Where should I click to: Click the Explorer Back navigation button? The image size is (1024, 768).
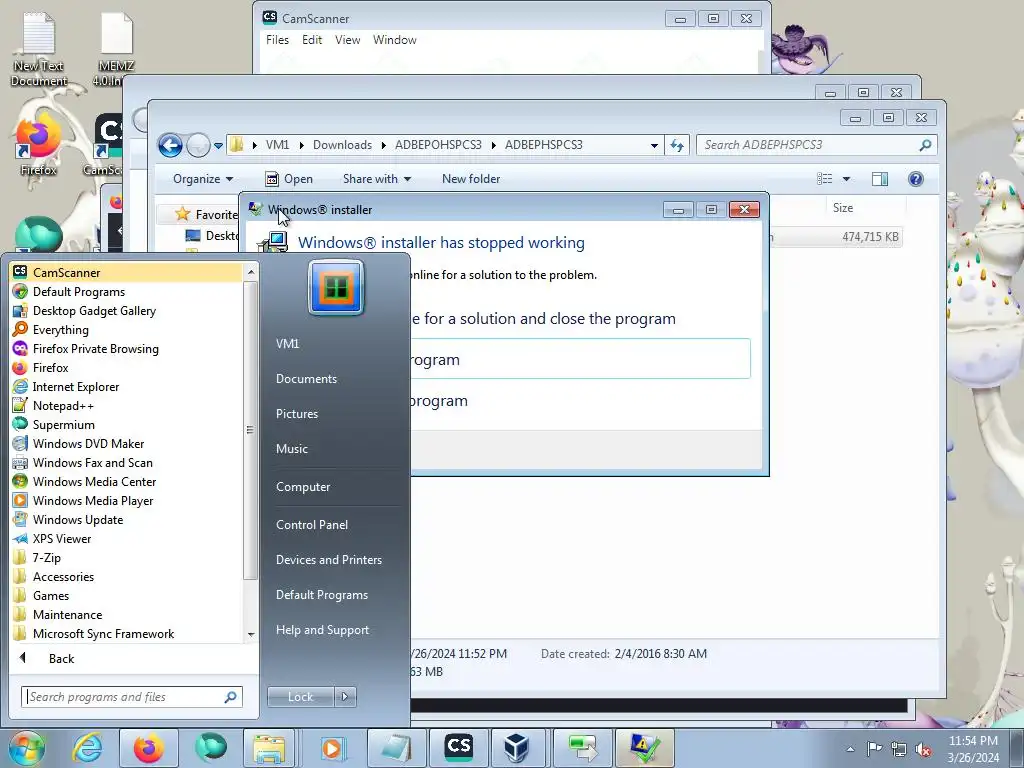(170, 145)
